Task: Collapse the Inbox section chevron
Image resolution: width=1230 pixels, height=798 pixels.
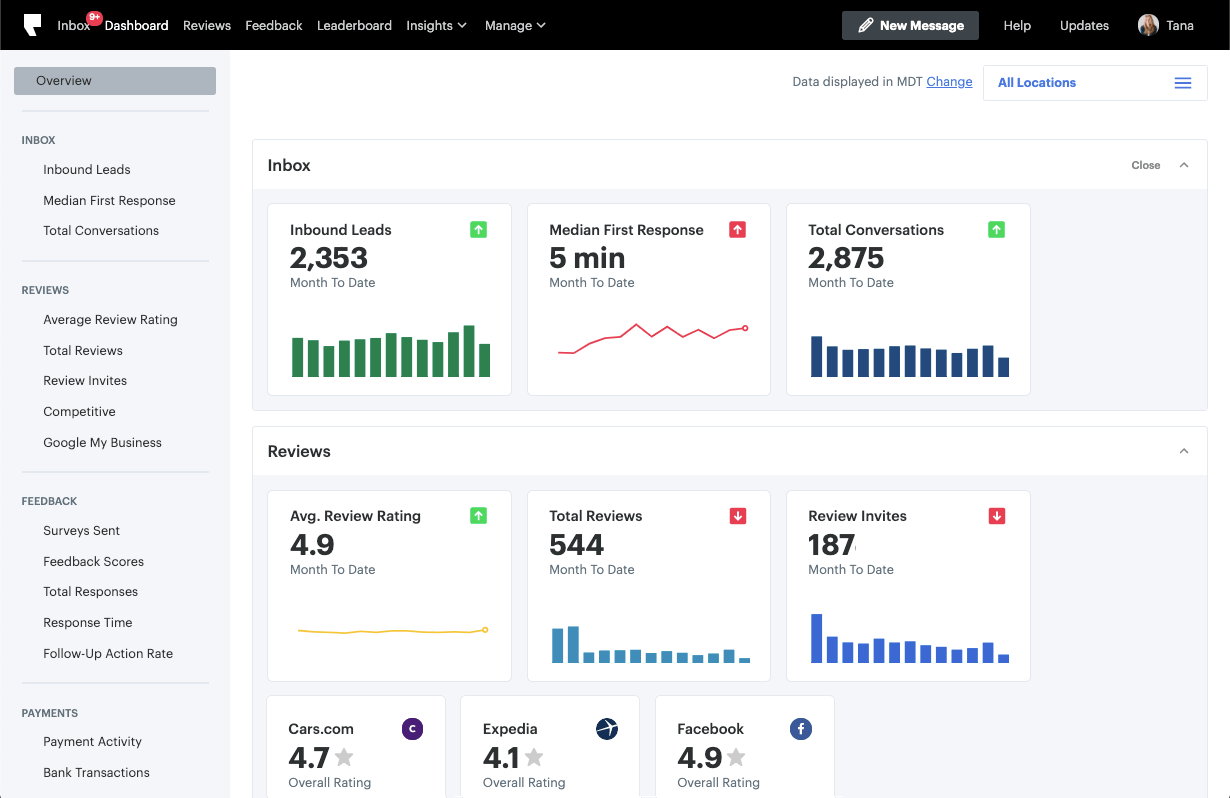Action: pos(1184,165)
